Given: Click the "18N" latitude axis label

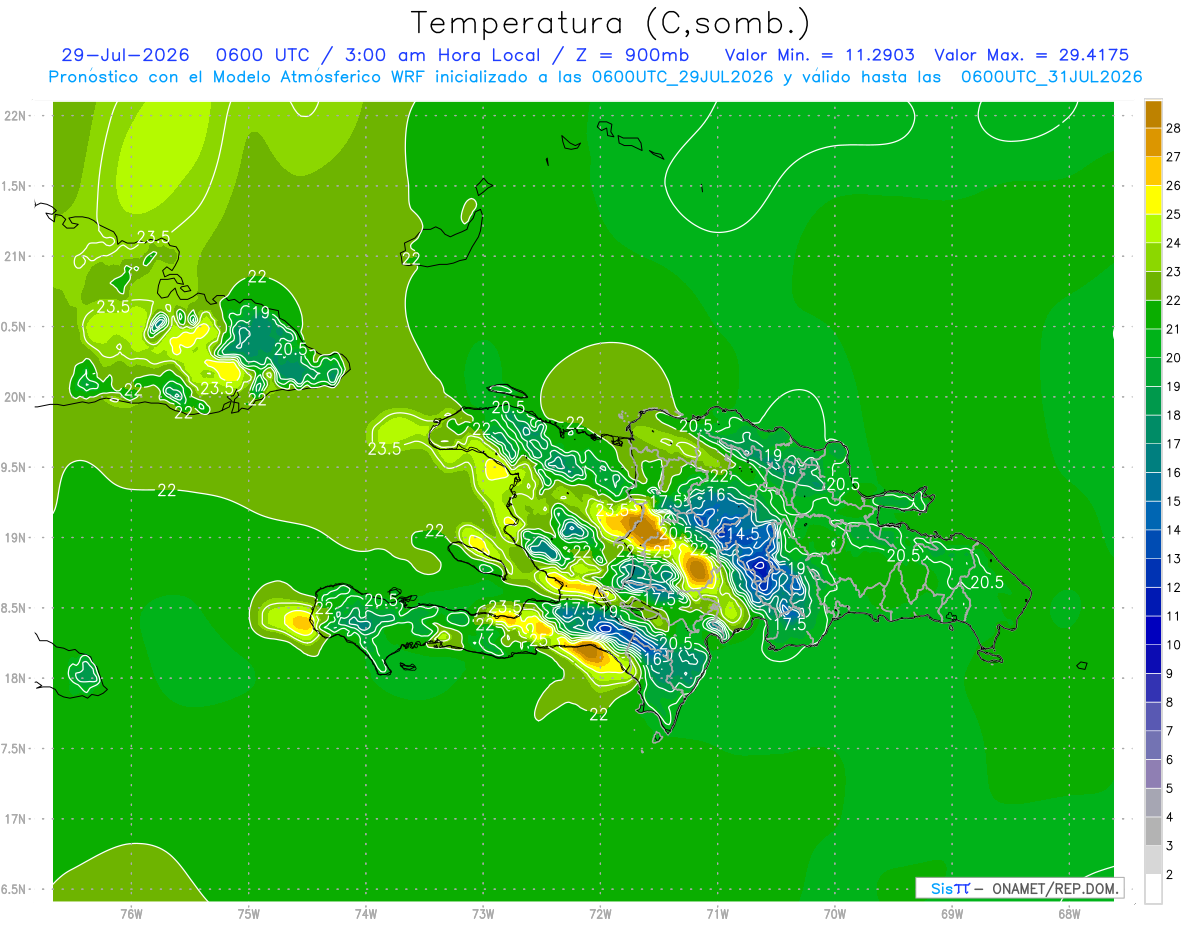Looking at the screenshot, I should (x=15, y=678).
